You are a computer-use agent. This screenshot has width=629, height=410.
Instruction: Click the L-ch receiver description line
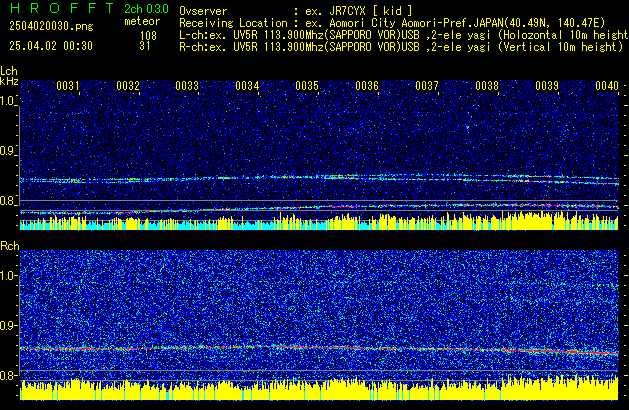pos(404,35)
